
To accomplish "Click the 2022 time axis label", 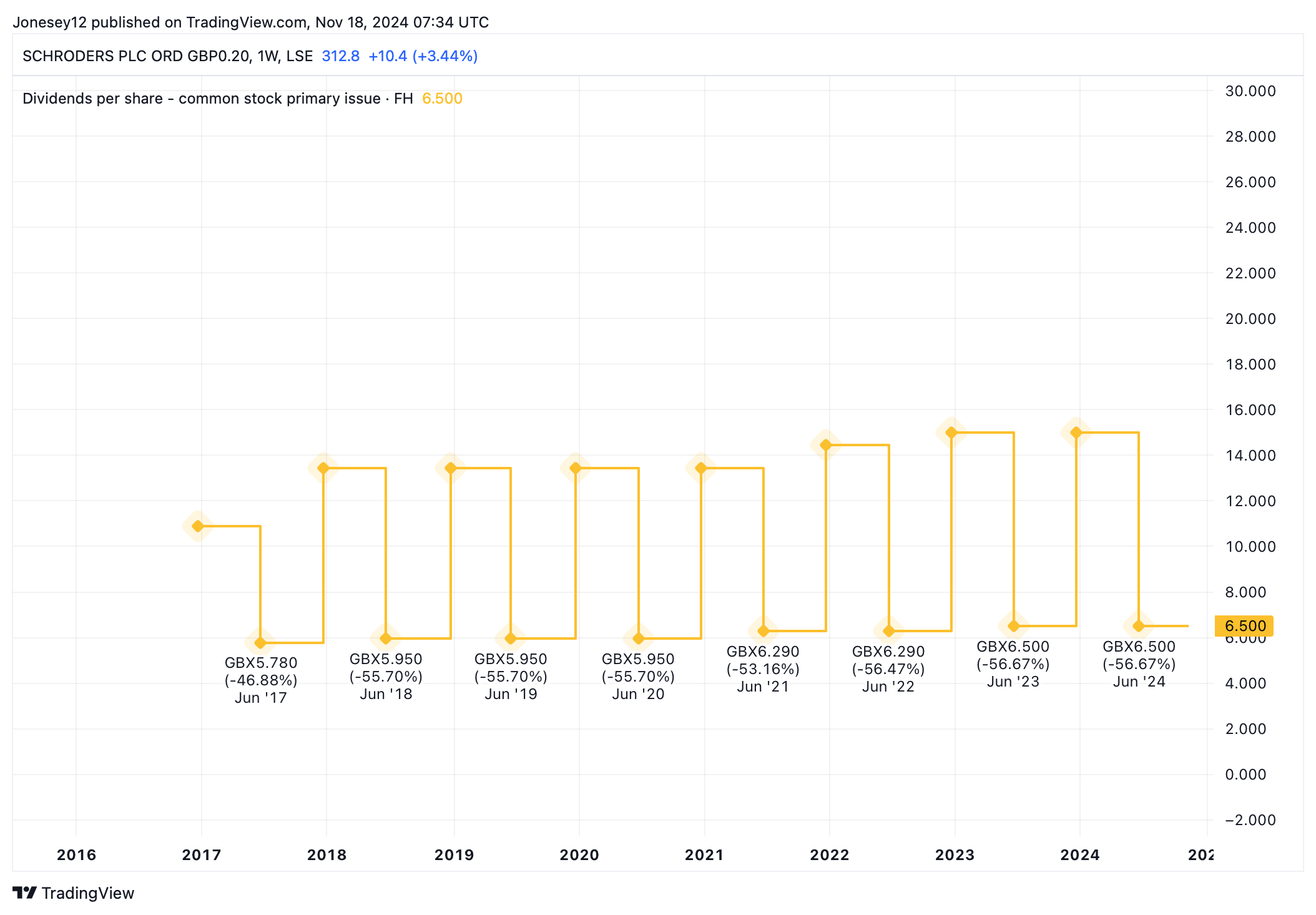I will pyautogui.click(x=830, y=855).
